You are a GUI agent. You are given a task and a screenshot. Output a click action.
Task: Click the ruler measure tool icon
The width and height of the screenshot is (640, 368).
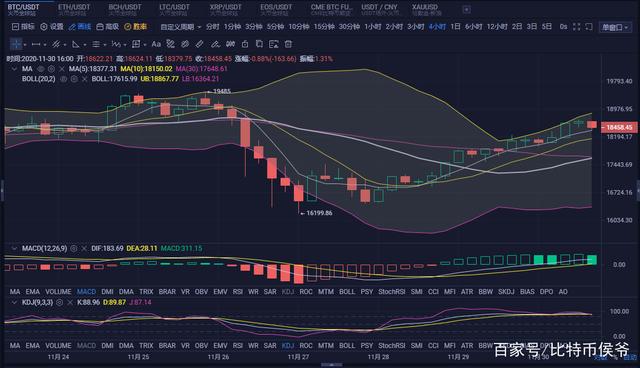[200, 44]
